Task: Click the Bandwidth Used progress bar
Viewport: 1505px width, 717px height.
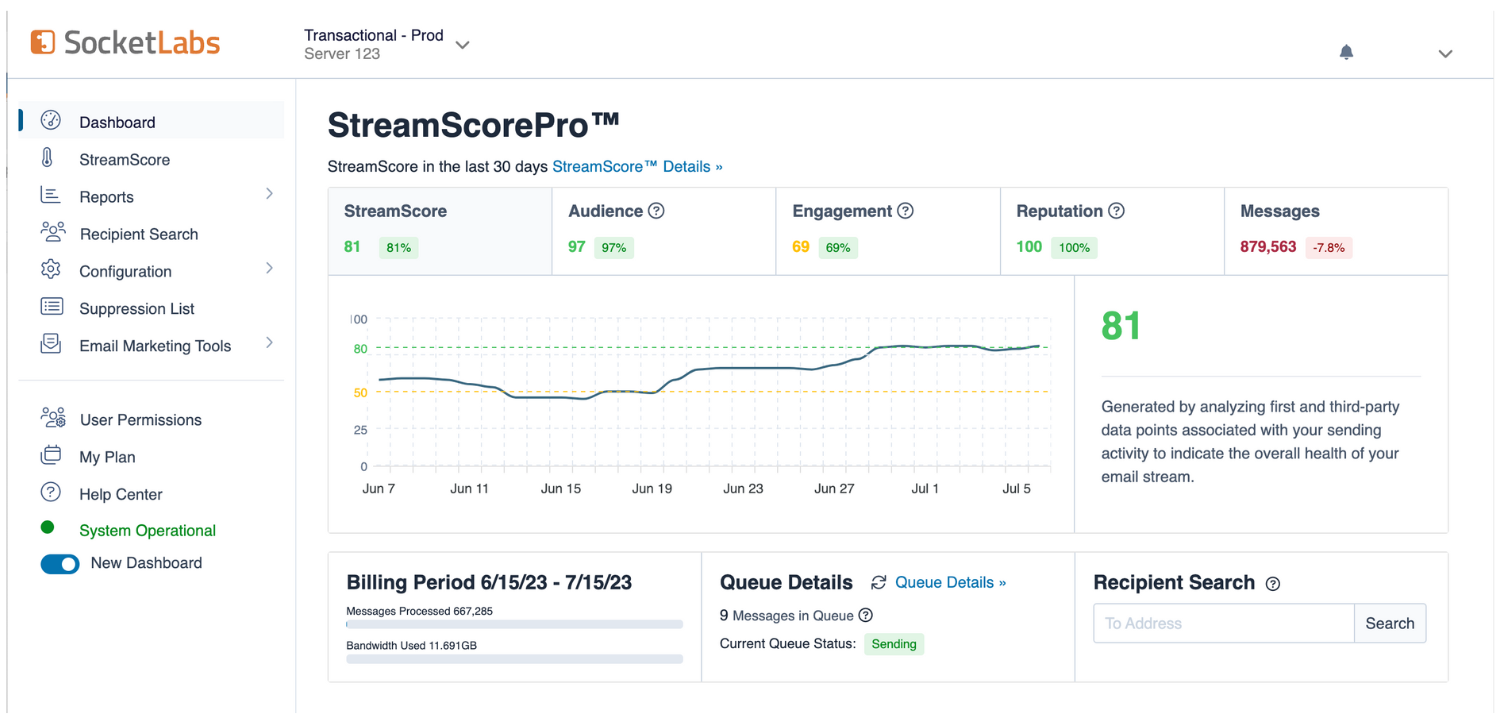Action: point(514,659)
